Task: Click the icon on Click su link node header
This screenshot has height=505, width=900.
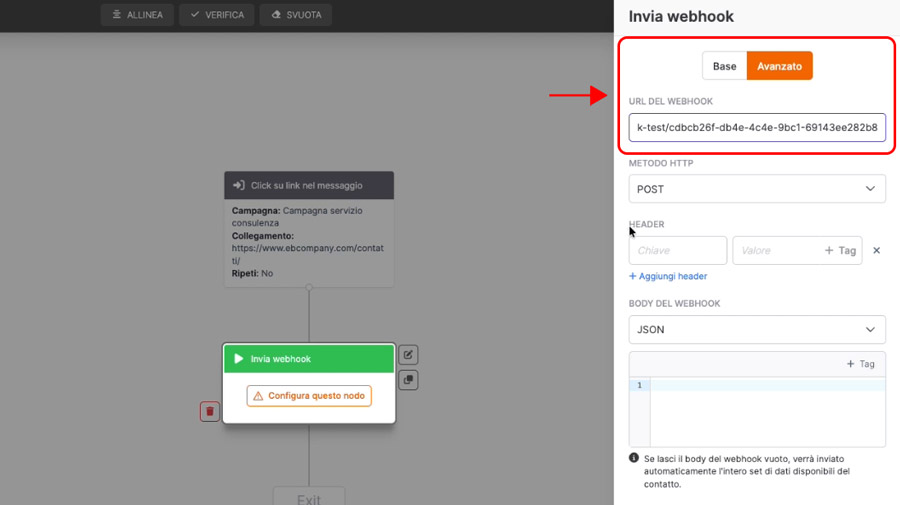Action: click(x=238, y=185)
